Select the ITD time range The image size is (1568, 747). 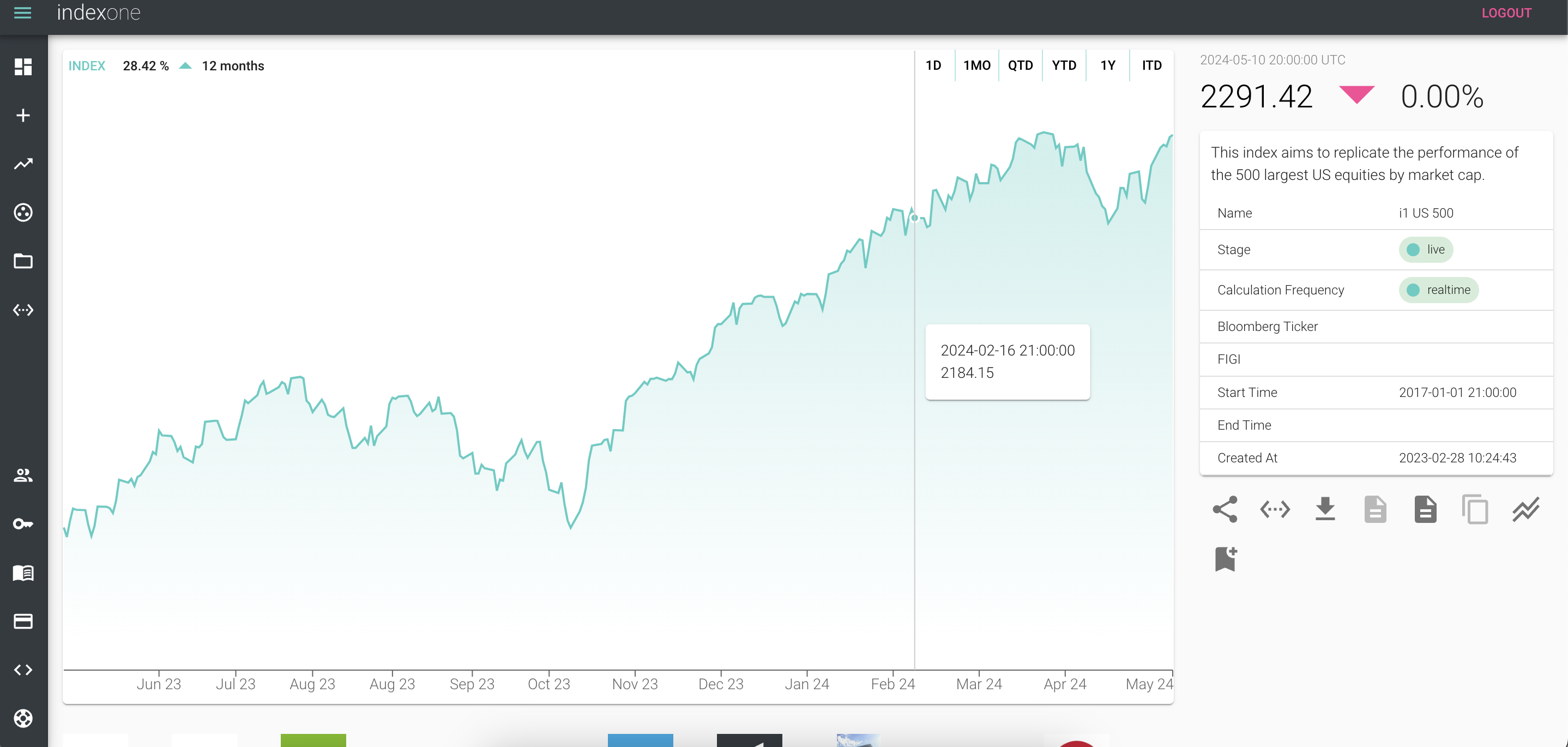pos(1151,65)
